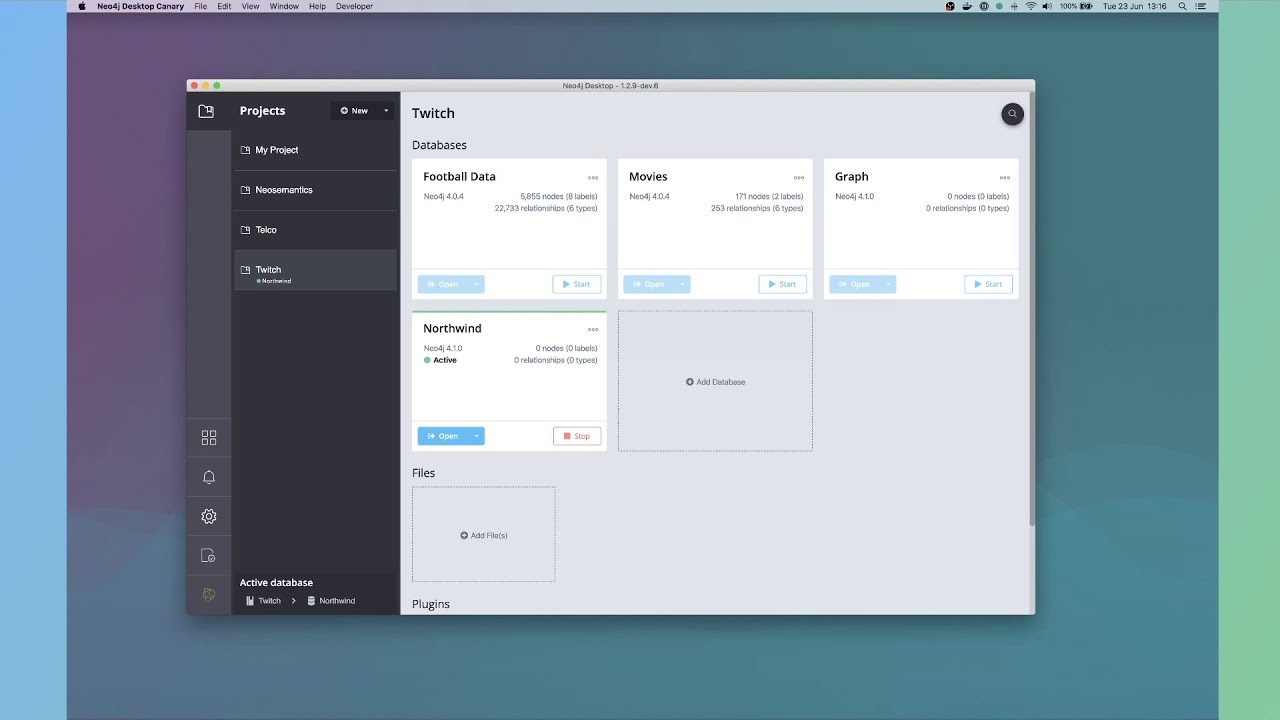This screenshot has width=1280, height=720.
Task: Click the Add Database placeholder tile
Action: pos(715,381)
